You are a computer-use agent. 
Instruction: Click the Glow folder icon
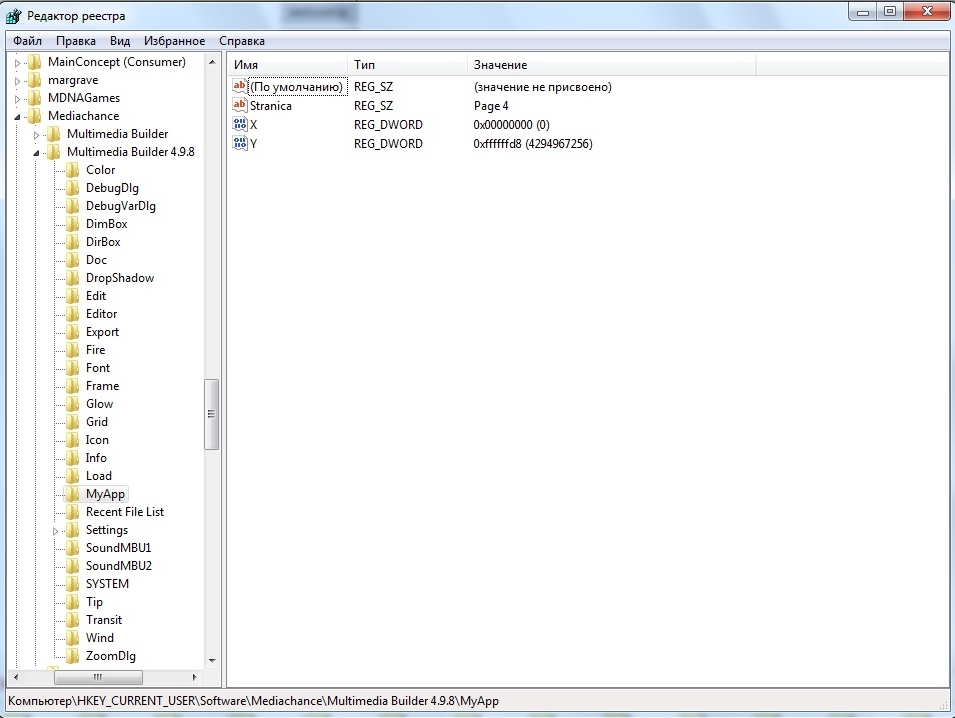(x=72, y=404)
